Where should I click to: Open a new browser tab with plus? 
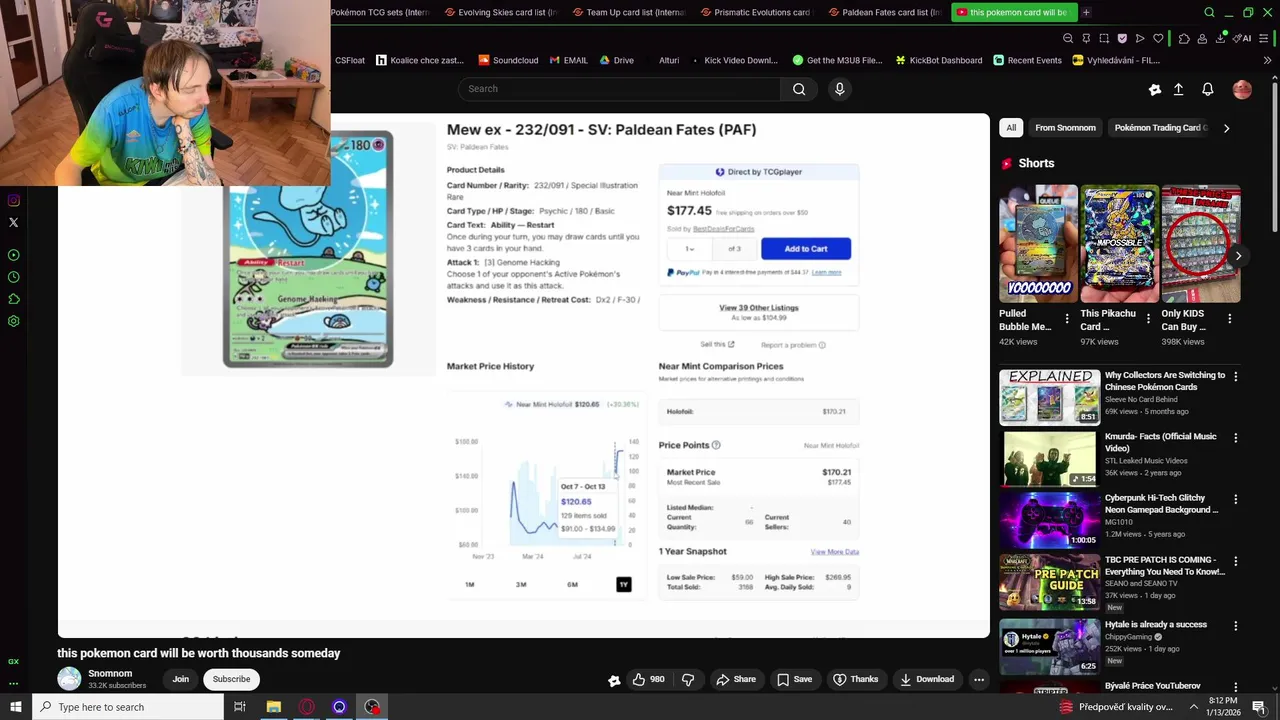point(1086,12)
